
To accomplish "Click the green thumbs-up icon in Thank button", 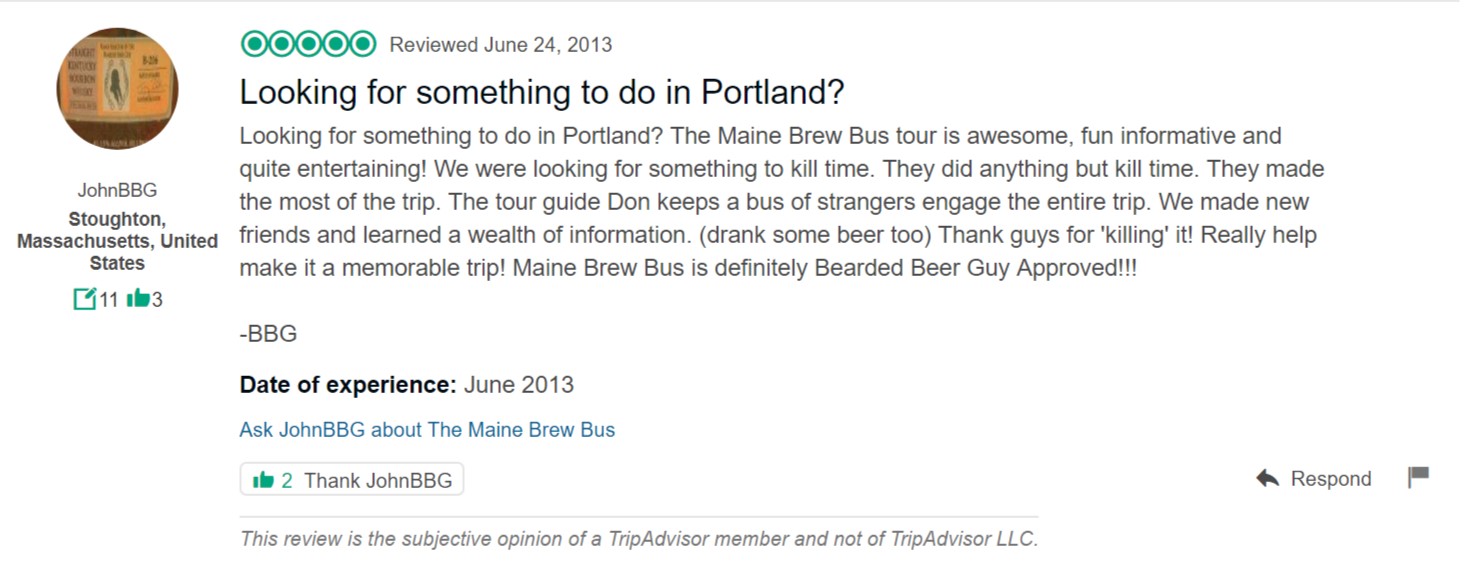I will (x=263, y=480).
